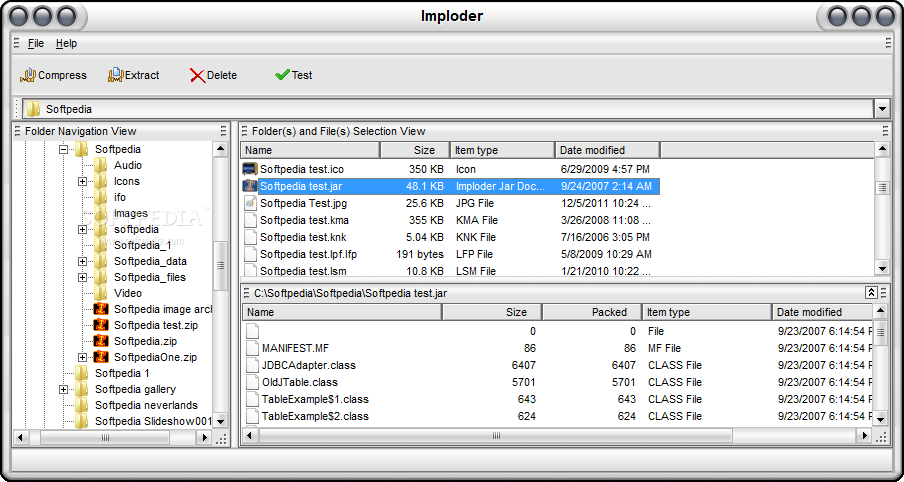Sort archive contents by Size column header

click(492, 312)
